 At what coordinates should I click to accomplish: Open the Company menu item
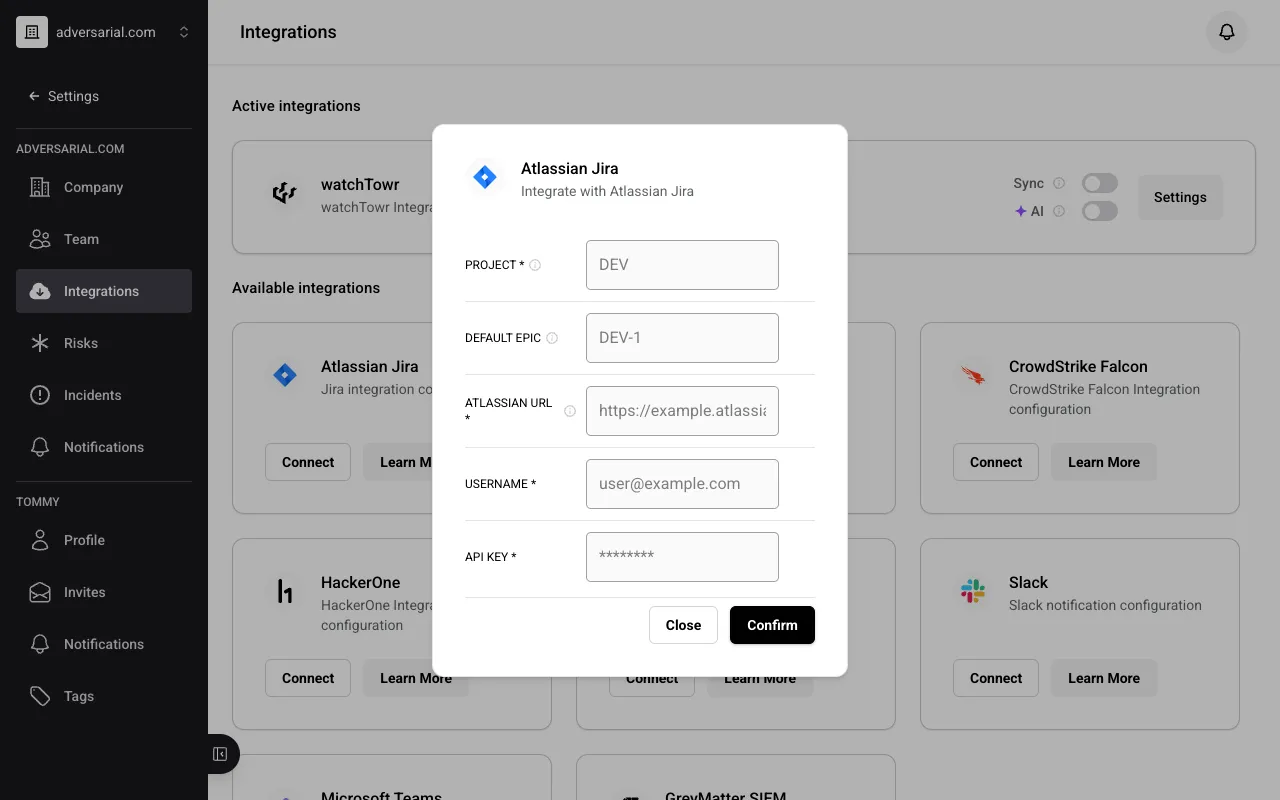[x=104, y=187]
